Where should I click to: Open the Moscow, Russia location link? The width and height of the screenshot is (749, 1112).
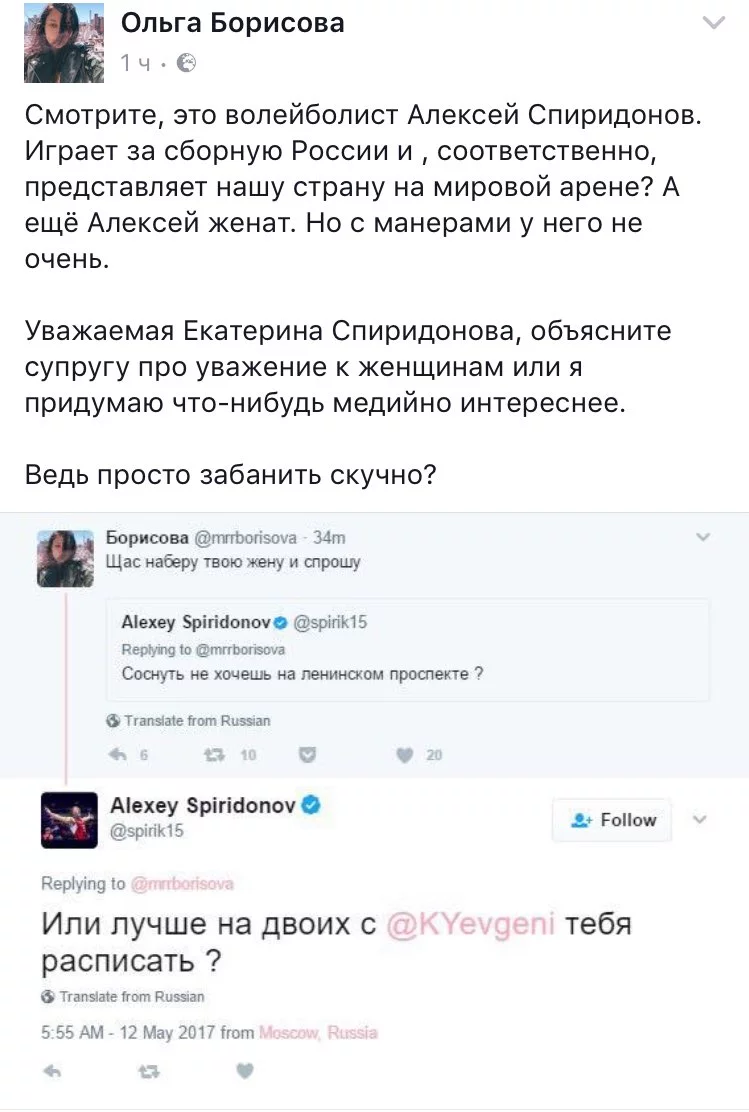click(318, 1033)
